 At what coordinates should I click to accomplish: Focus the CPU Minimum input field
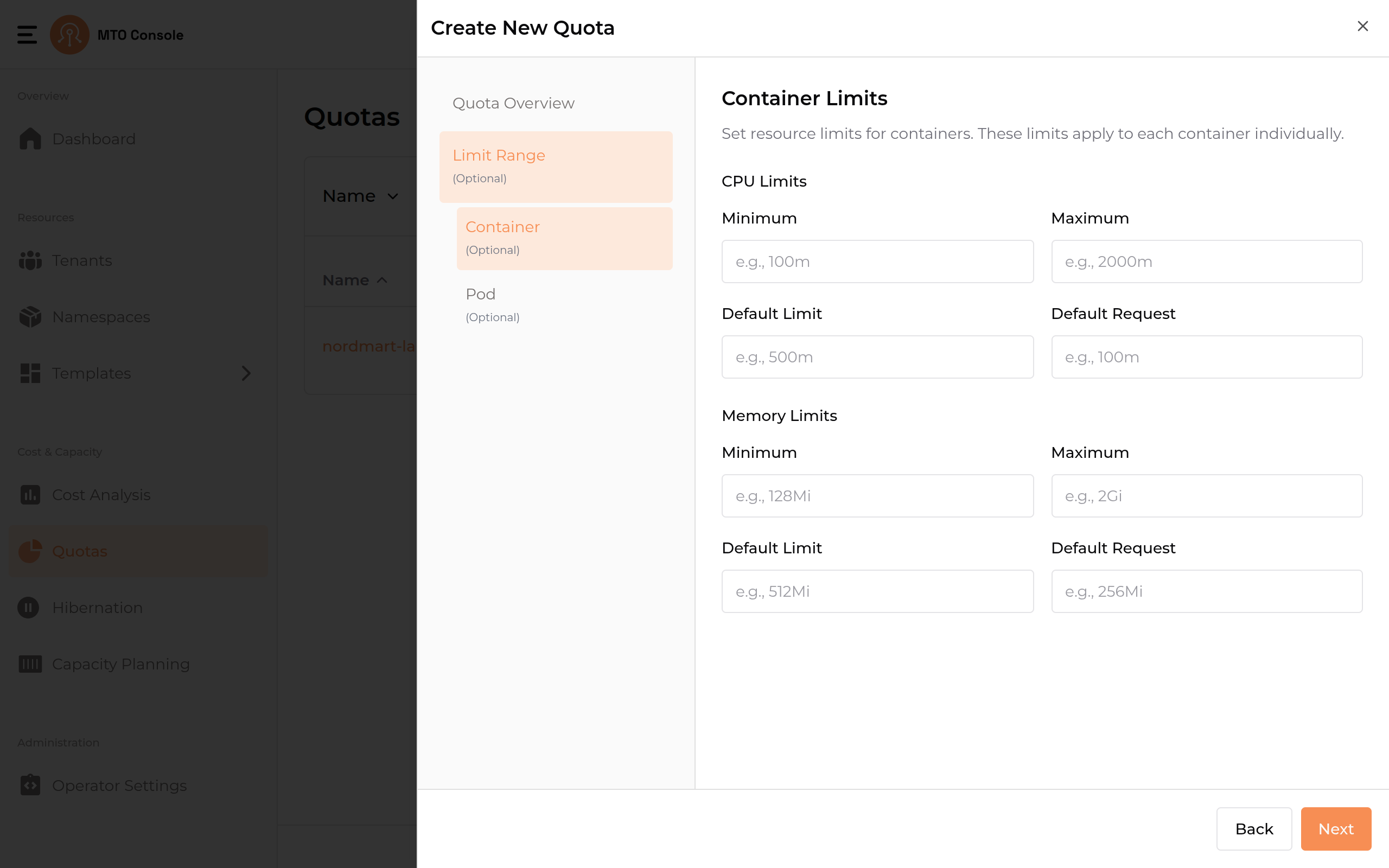(877, 262)
